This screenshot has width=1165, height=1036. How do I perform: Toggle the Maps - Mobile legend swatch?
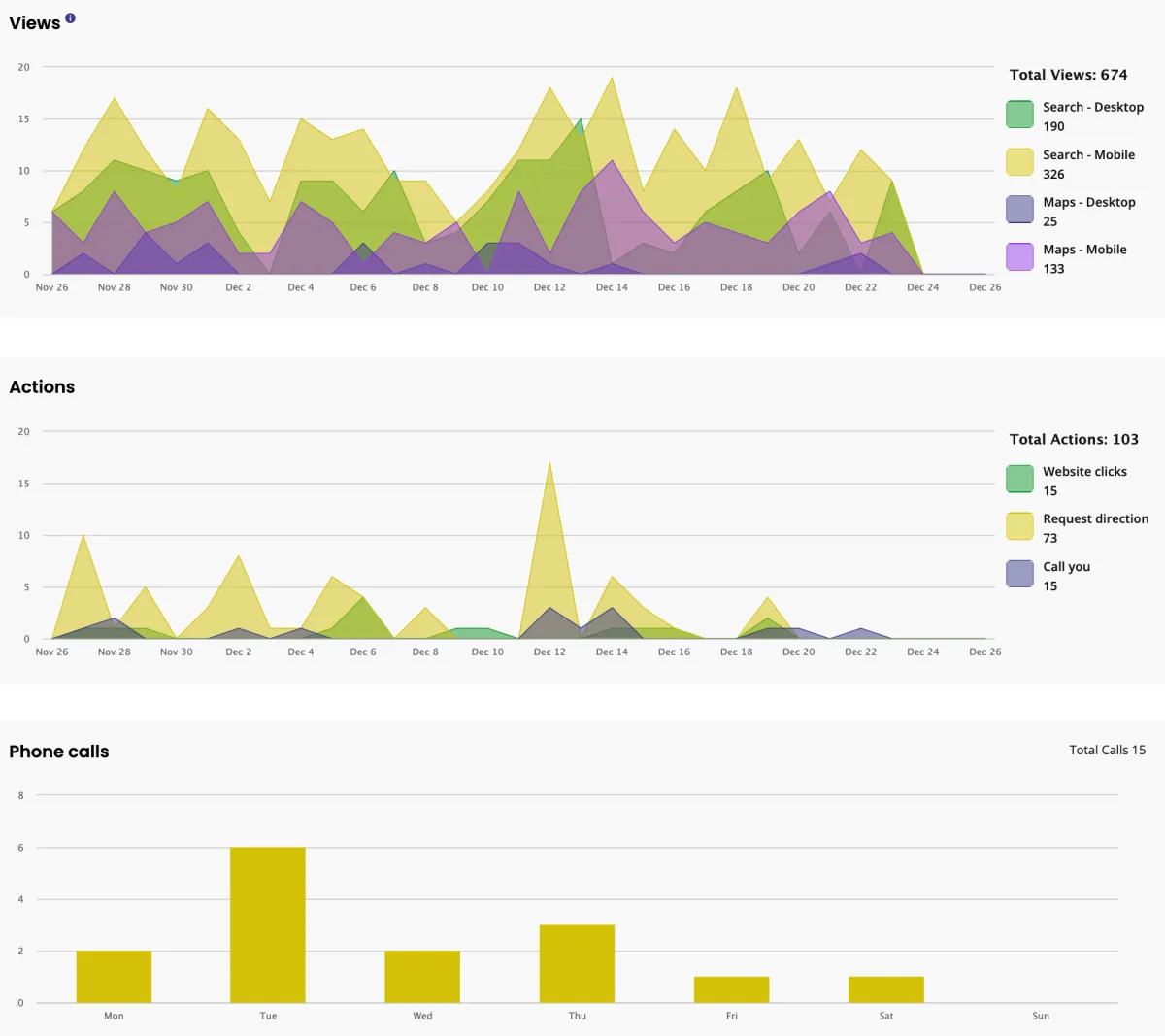pos(1019,257)
